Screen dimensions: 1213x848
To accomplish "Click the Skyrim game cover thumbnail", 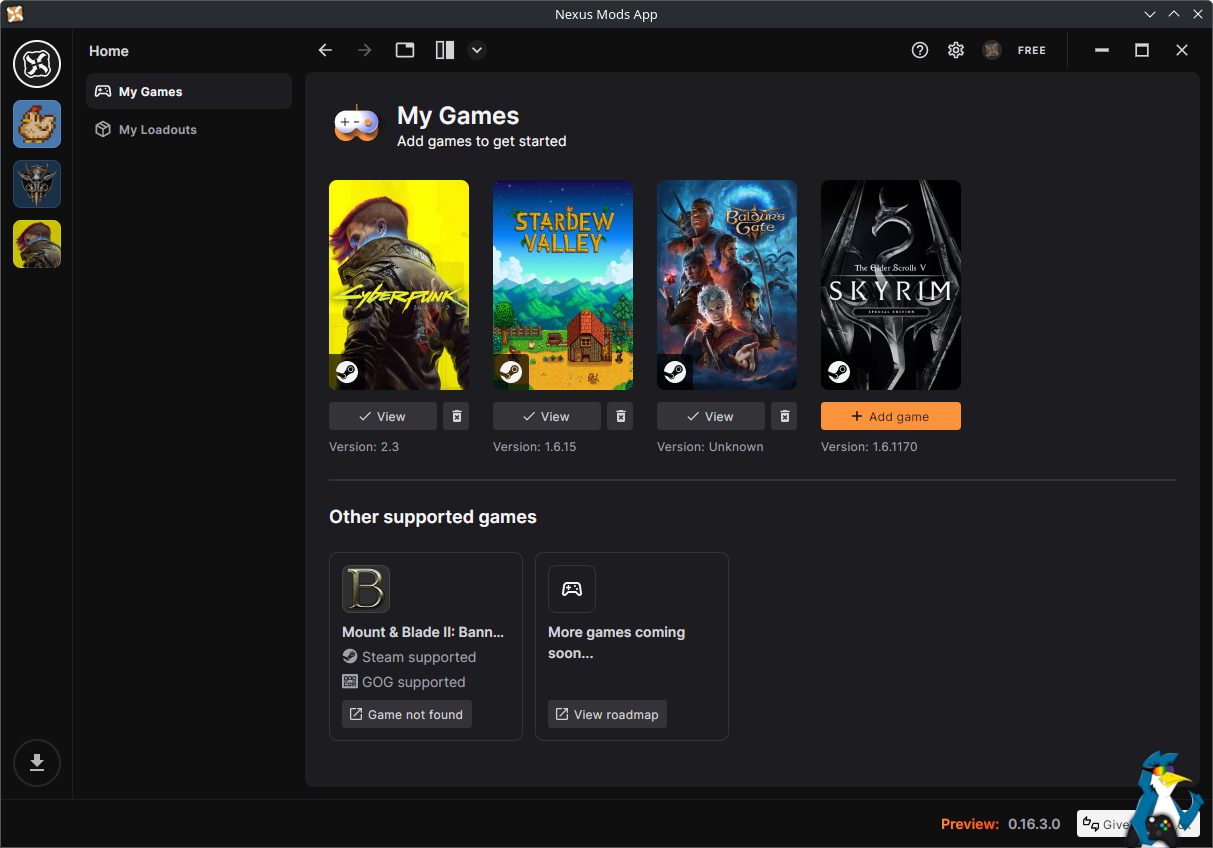I will click(x=891, y=285).
